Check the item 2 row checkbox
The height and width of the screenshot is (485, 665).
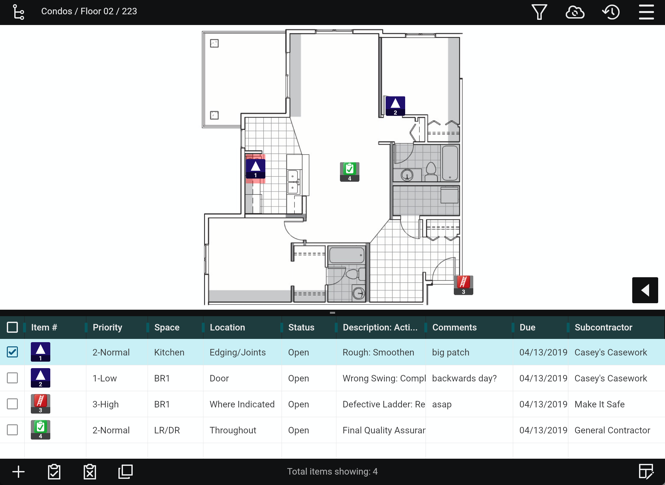(x=12, y=378)
